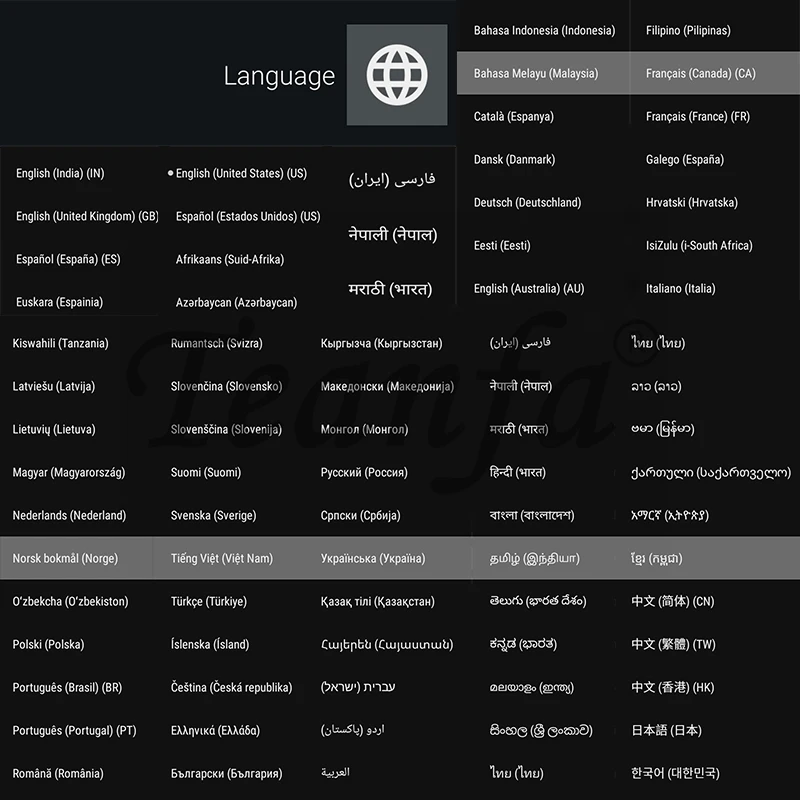Select Slovenčina (Slovensko)
800x800 pixels.
click(x=226, y=386)
